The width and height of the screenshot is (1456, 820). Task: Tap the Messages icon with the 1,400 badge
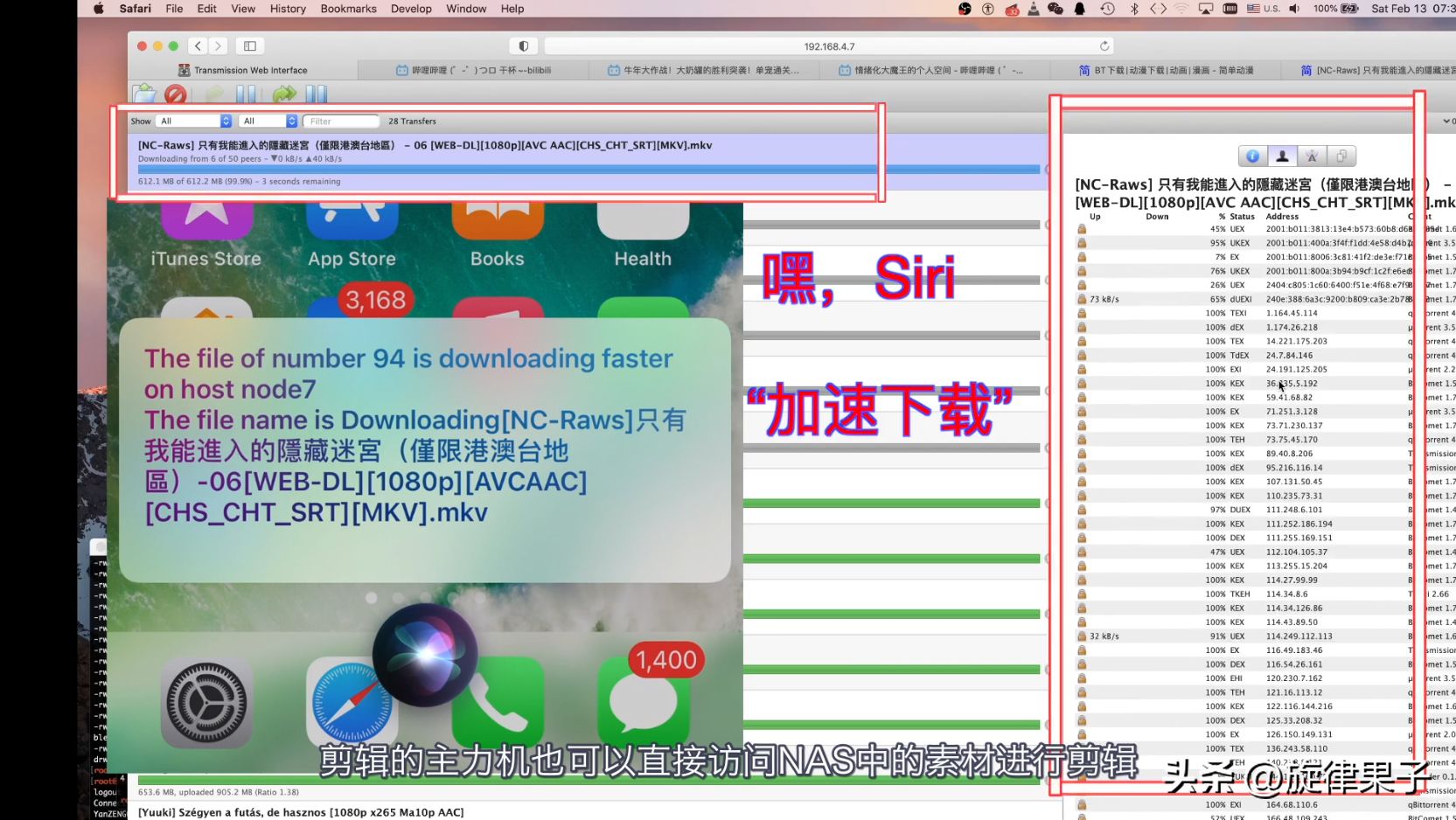click(x=644, y=704)
